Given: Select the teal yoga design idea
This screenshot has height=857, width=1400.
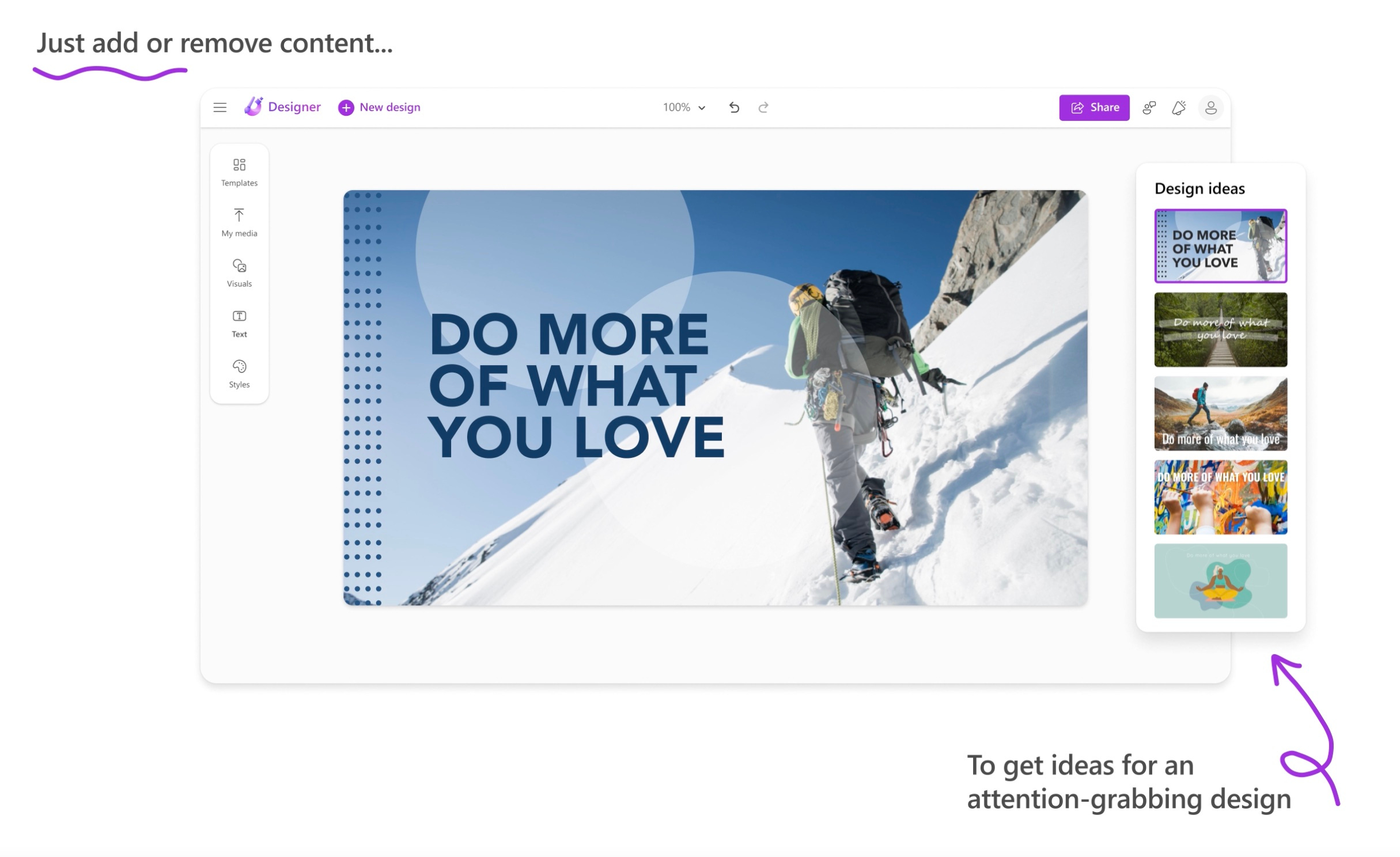Looking at the screenshot, I should [x=1220, y=581].
